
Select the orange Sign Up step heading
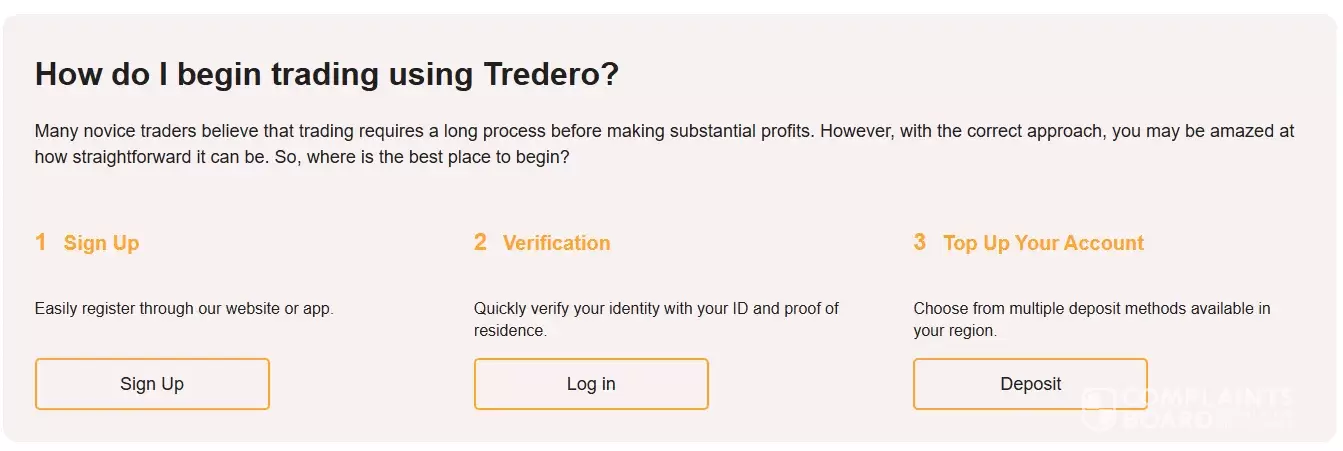[101, 243]
